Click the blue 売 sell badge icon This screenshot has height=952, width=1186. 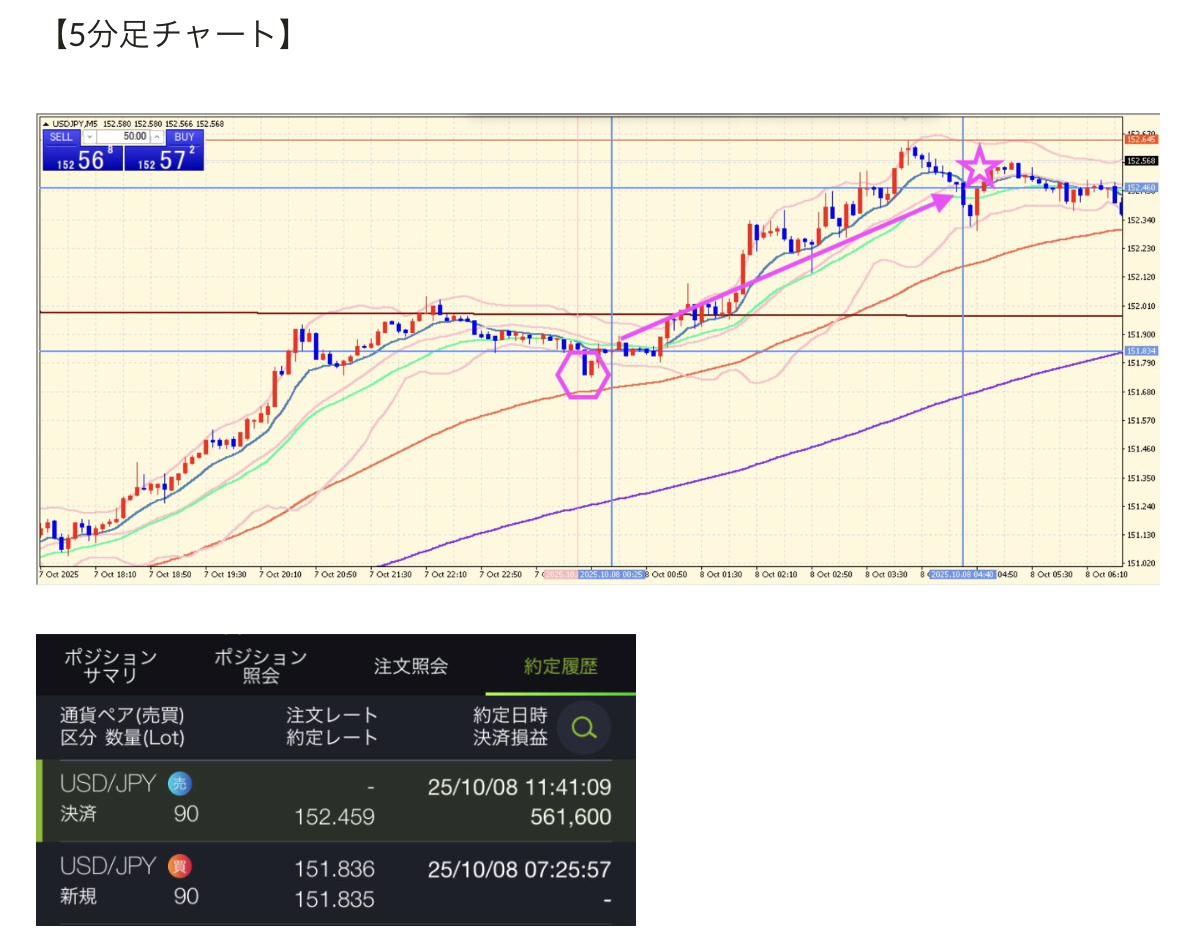179,784
